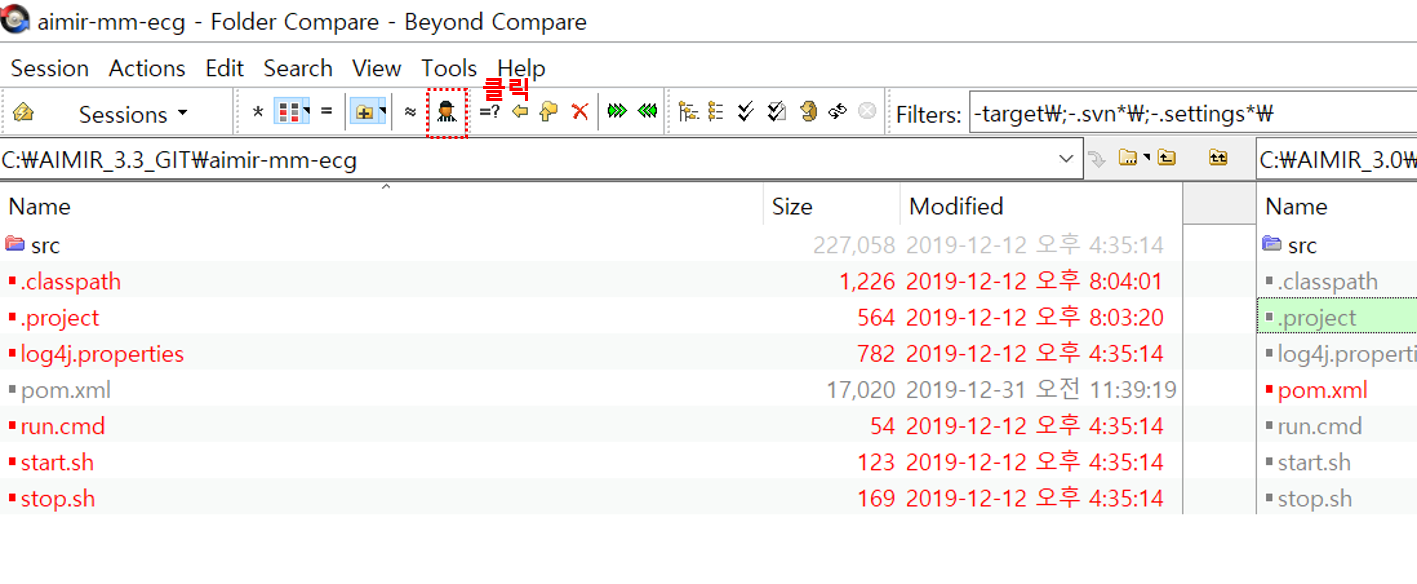Image resolution: width=1417 pixels, height=584 pixels.
Task: Open the Session menu
Action: tap(50, 68)
